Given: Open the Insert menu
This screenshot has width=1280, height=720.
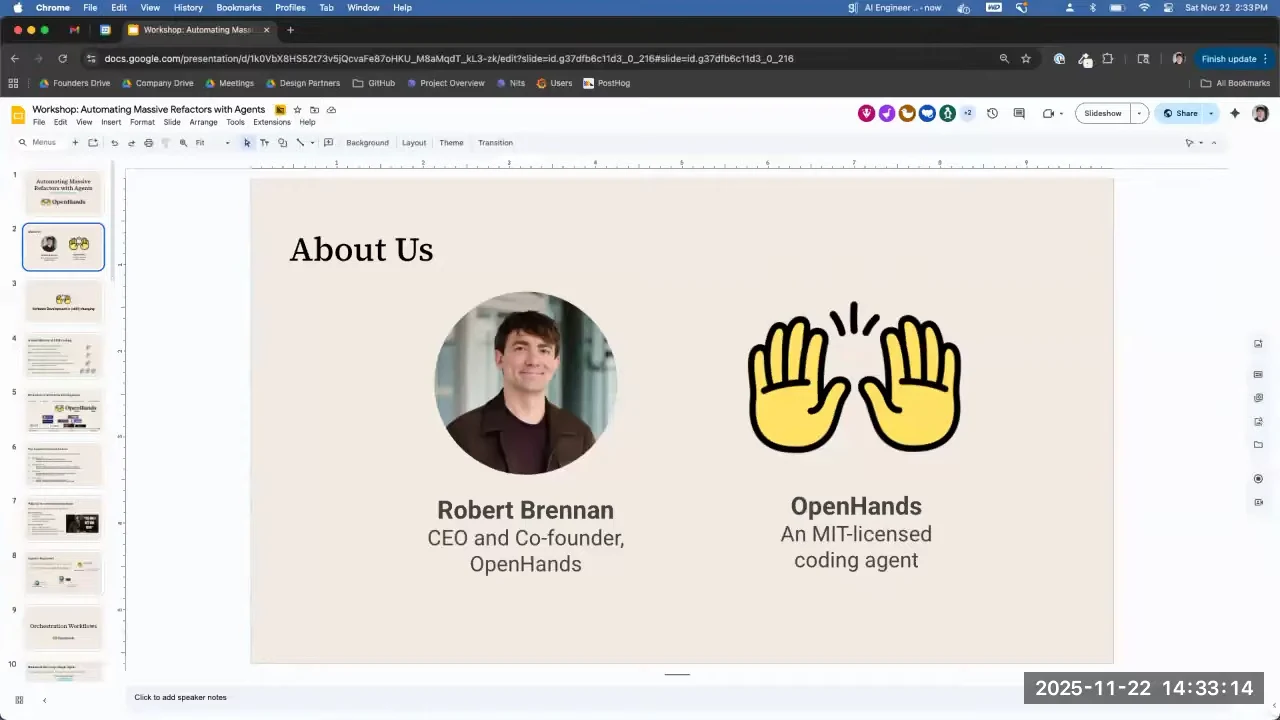Looking at the screenshot, I should (x=111, y=122).
